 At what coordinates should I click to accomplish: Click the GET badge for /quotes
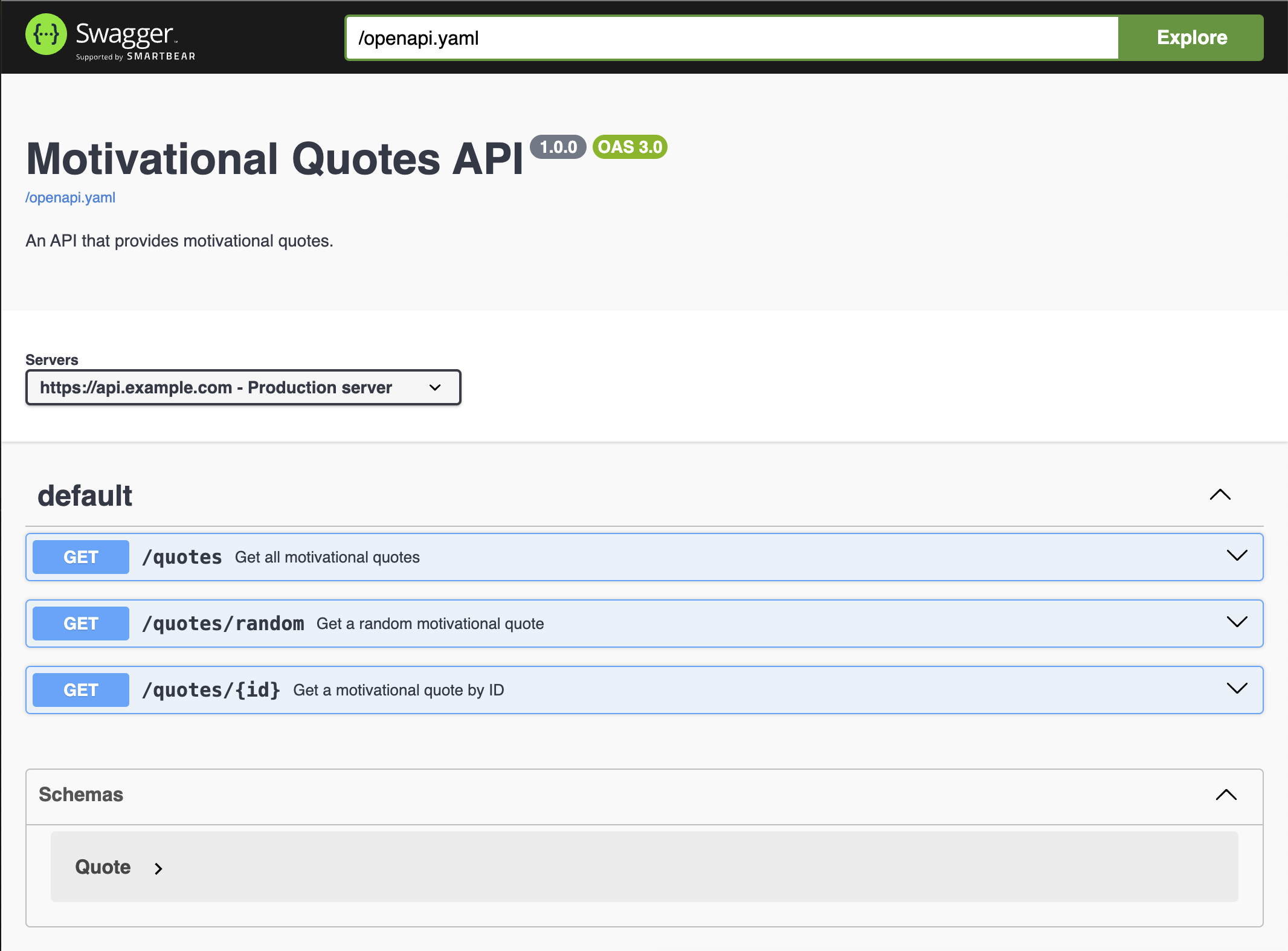pyautogui.click(x=80, y=557)
